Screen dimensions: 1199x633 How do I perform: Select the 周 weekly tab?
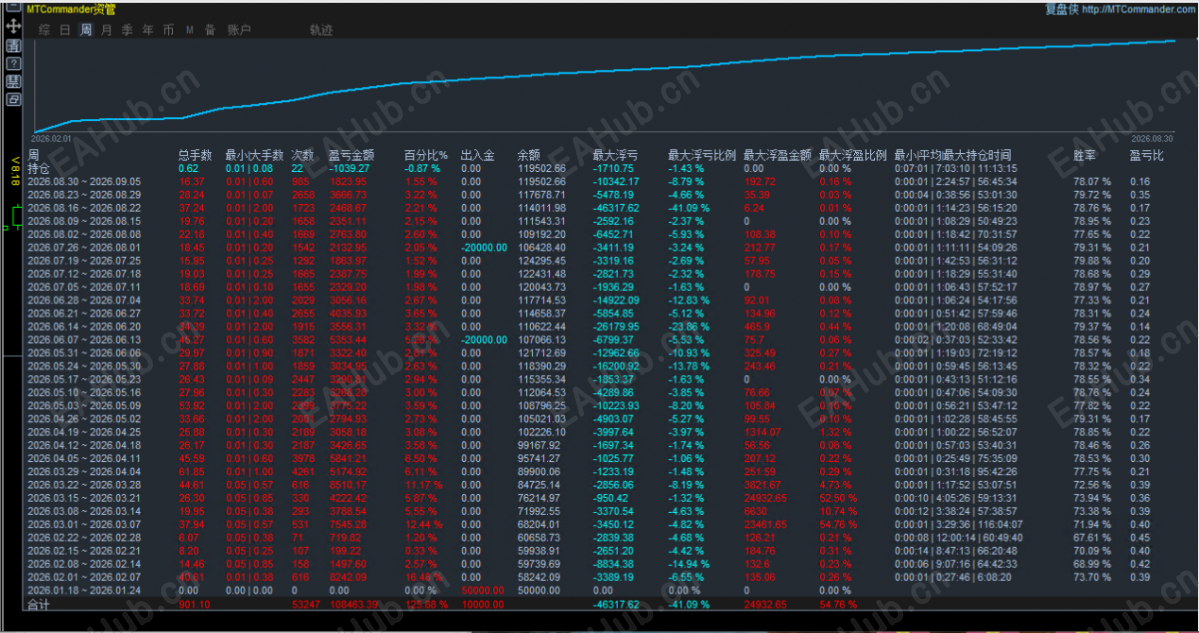coord(86,30)
